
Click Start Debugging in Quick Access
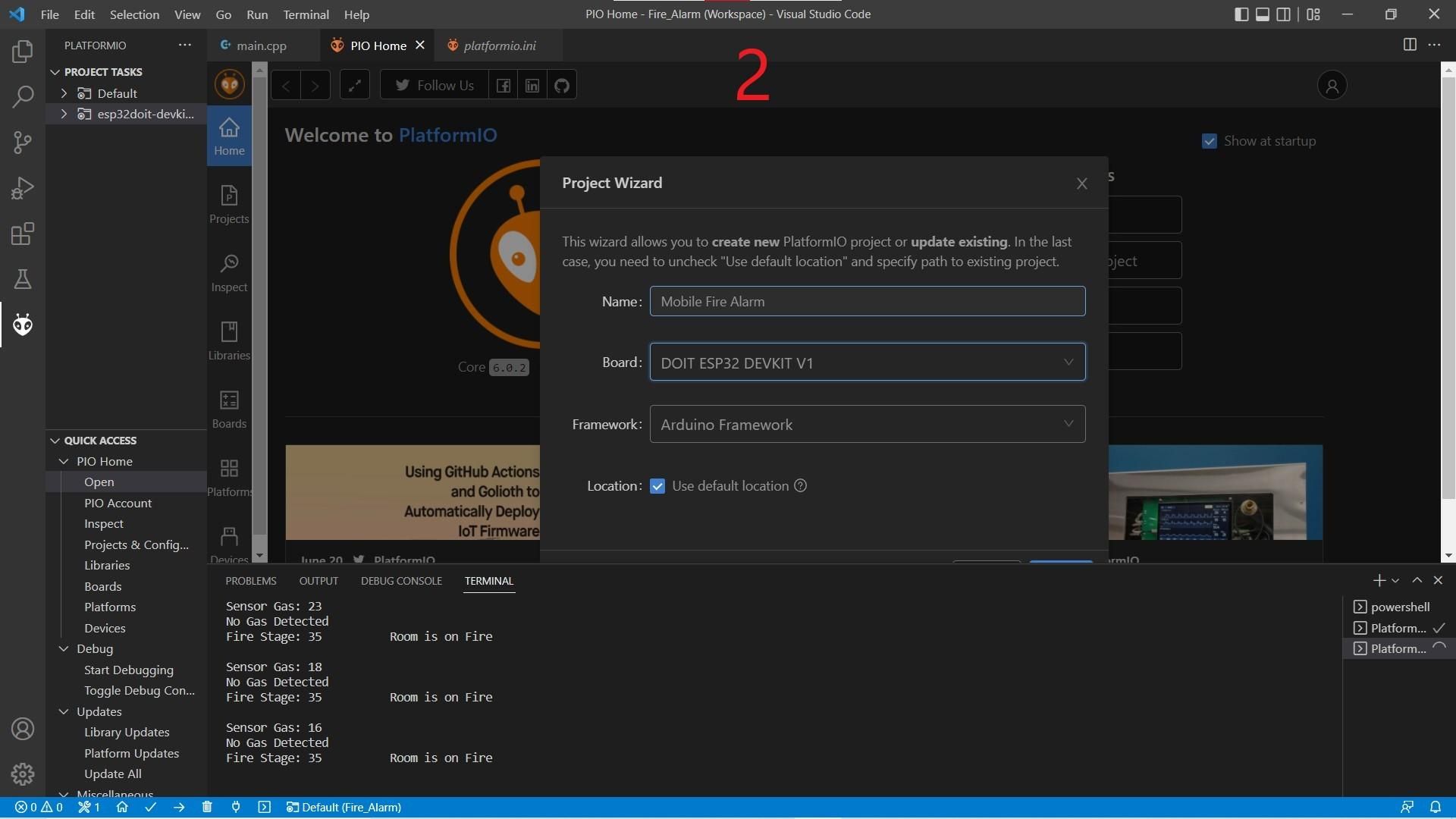tap(128, 670)
